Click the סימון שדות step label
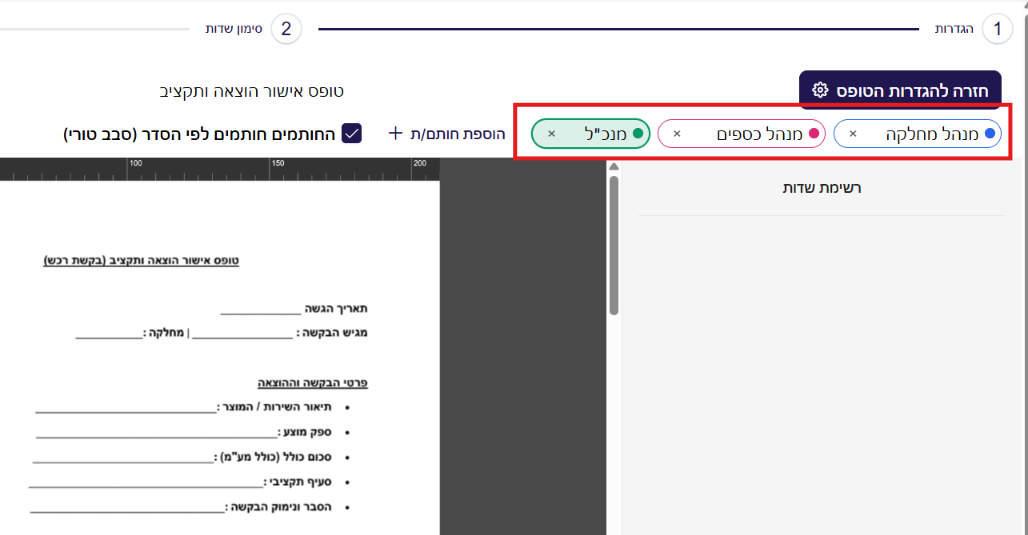Screen dimensions: 1028x535 (234, 29)
